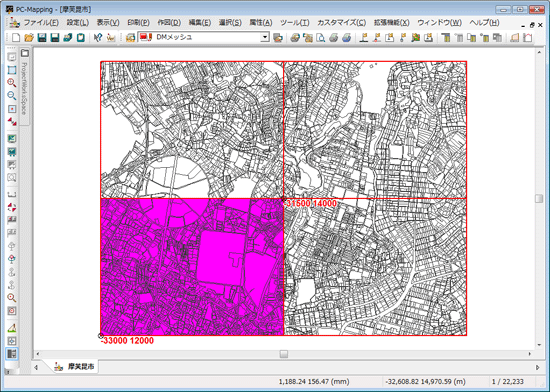
Task: Click the red magnifier Zoom In tool
Action: pos(12,83)
